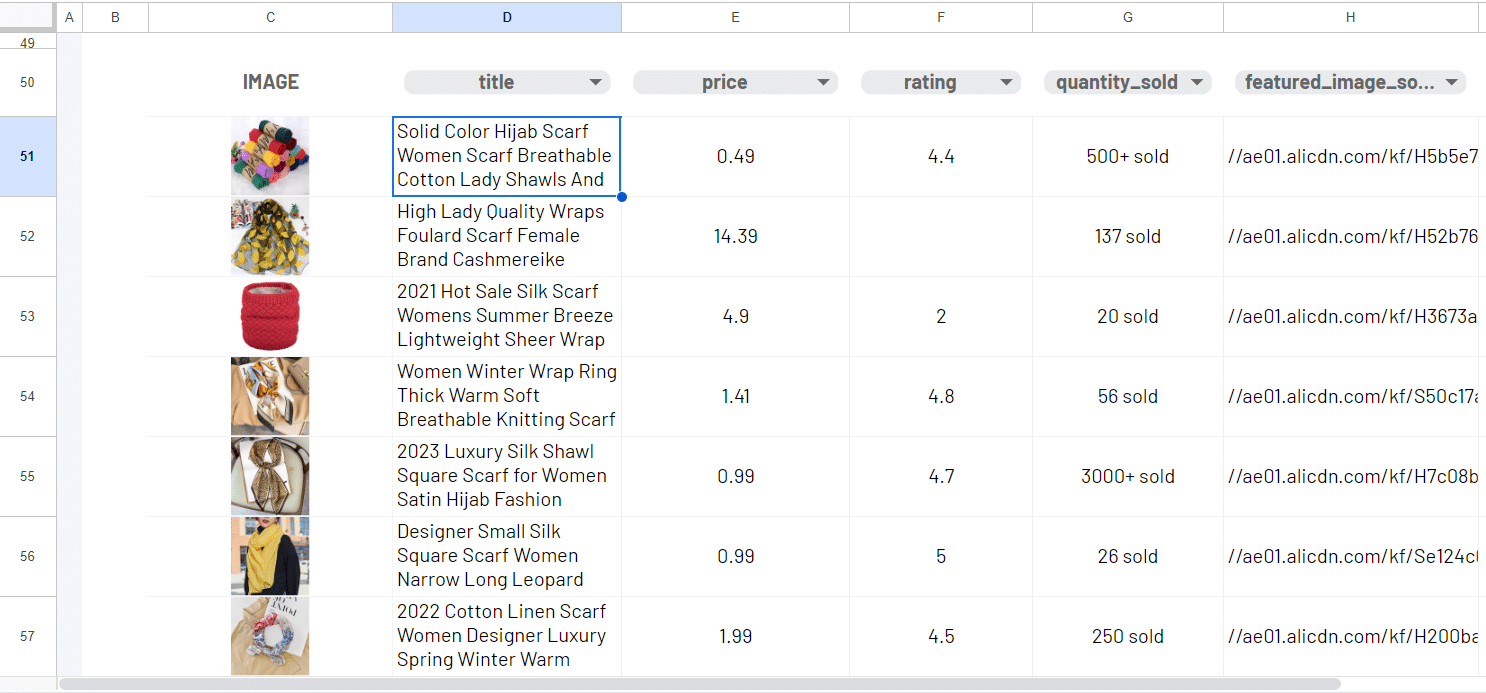This screenshot has height=693, width=1486.
Task: Select the '3000+ sold' quantity cell
Action: pyautogui.click(x=1127, y=476)
